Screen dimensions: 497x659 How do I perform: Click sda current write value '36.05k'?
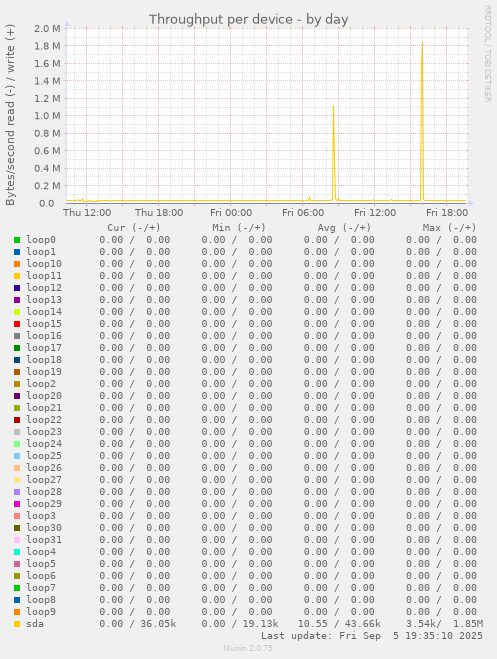tap(158, 624)
